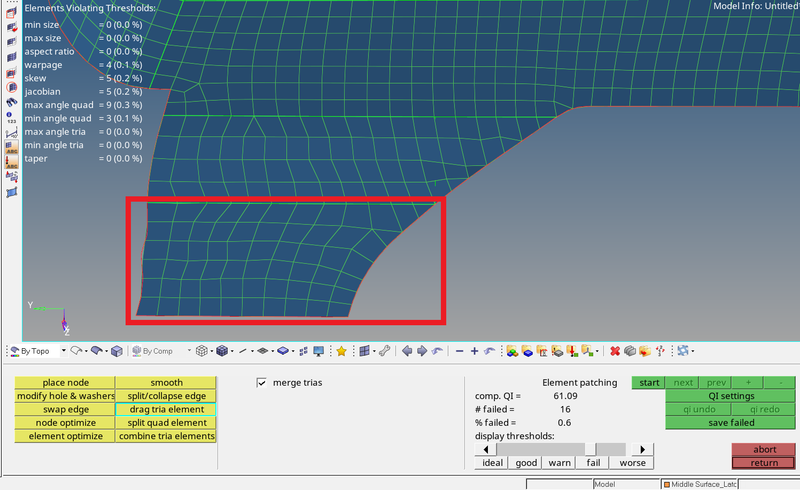This screenshot has height=490, width=800.
Task: Click the left arrow previous view icon
Action: click(407, 351)
